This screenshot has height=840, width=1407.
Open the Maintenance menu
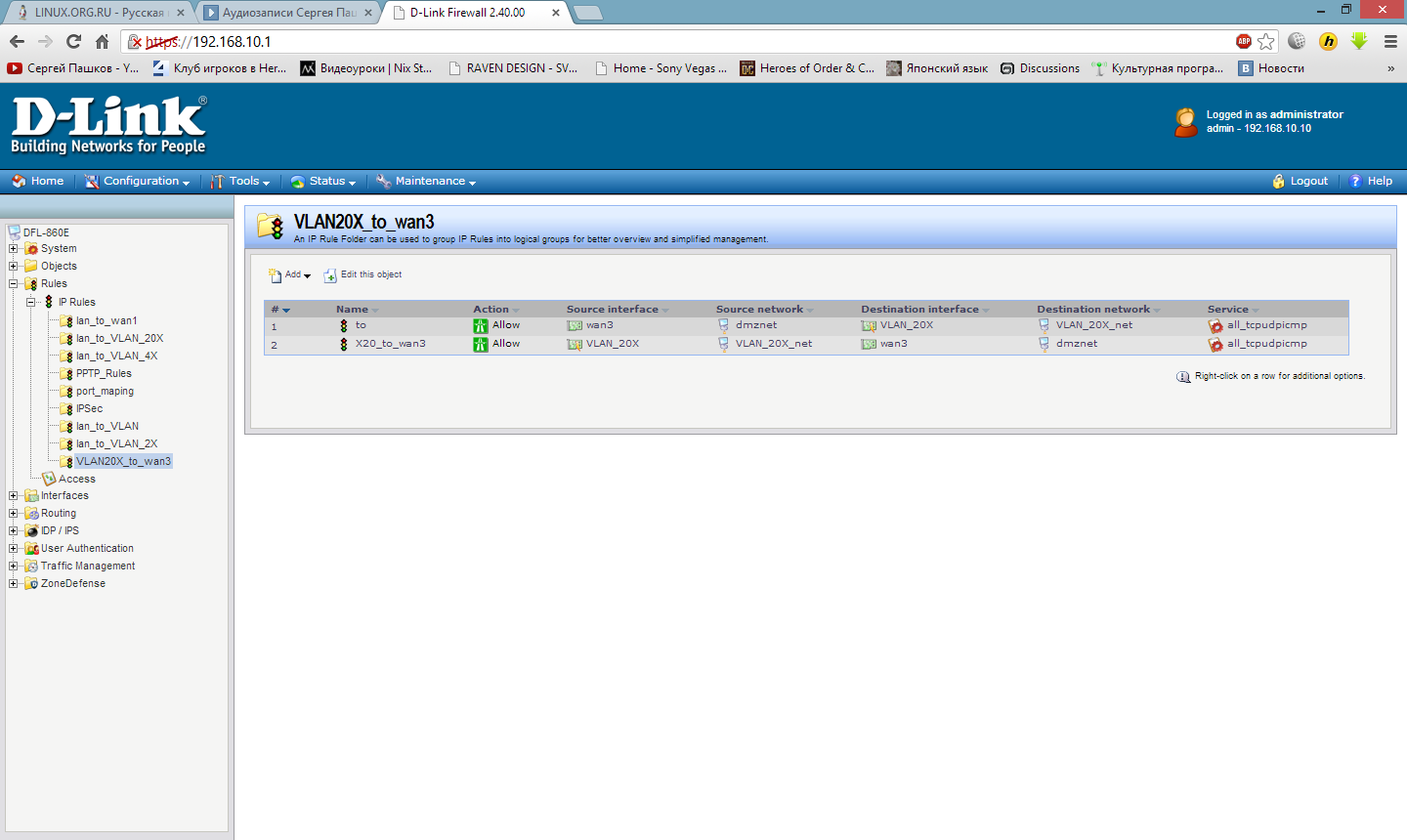426,181
